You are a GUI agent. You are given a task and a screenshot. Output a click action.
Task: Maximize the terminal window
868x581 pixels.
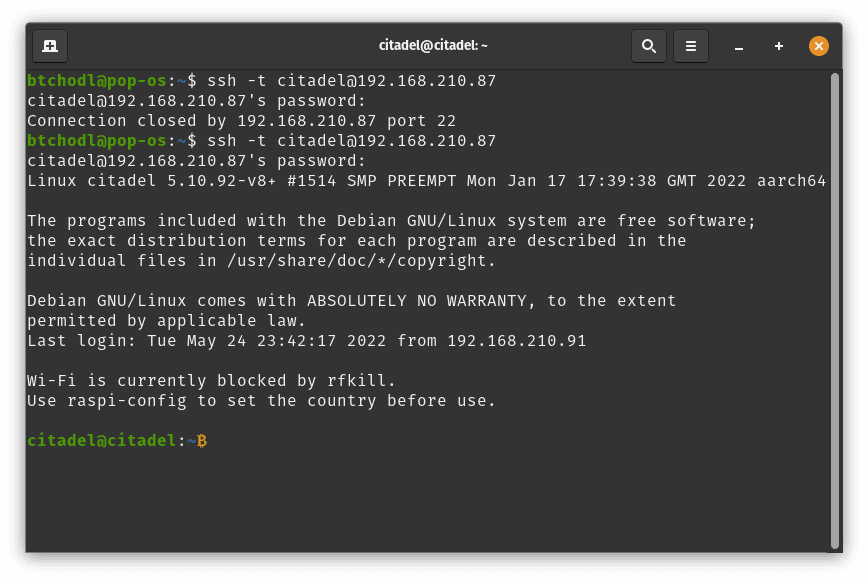point(778,46)
